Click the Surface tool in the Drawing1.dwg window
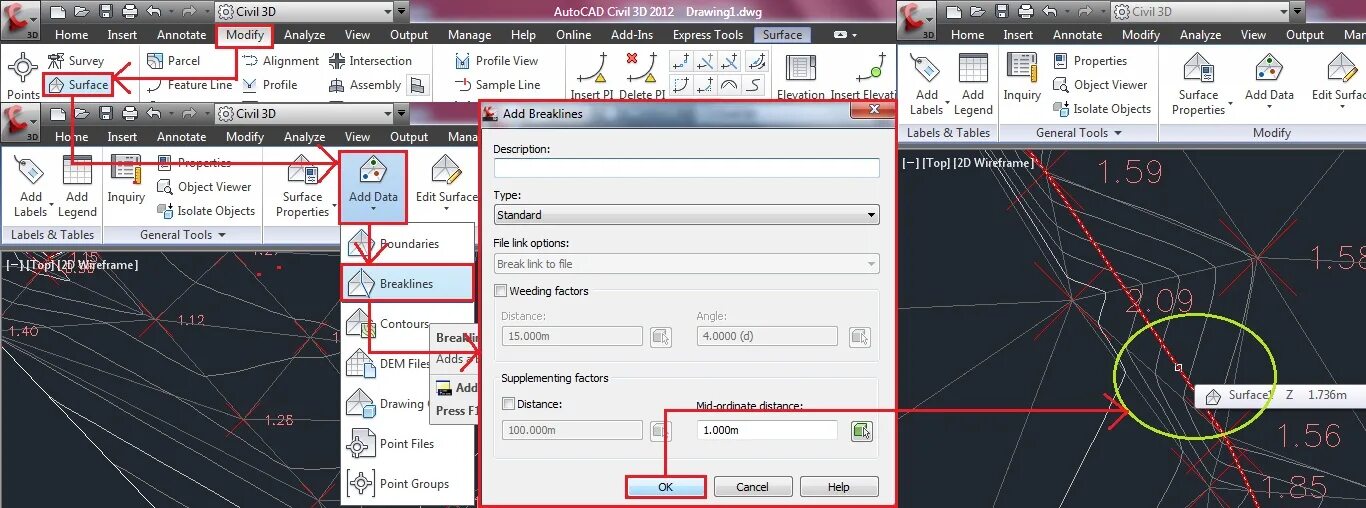Image resolution: width=1366 pixels, height=508 pixels. tap(78, 85)
